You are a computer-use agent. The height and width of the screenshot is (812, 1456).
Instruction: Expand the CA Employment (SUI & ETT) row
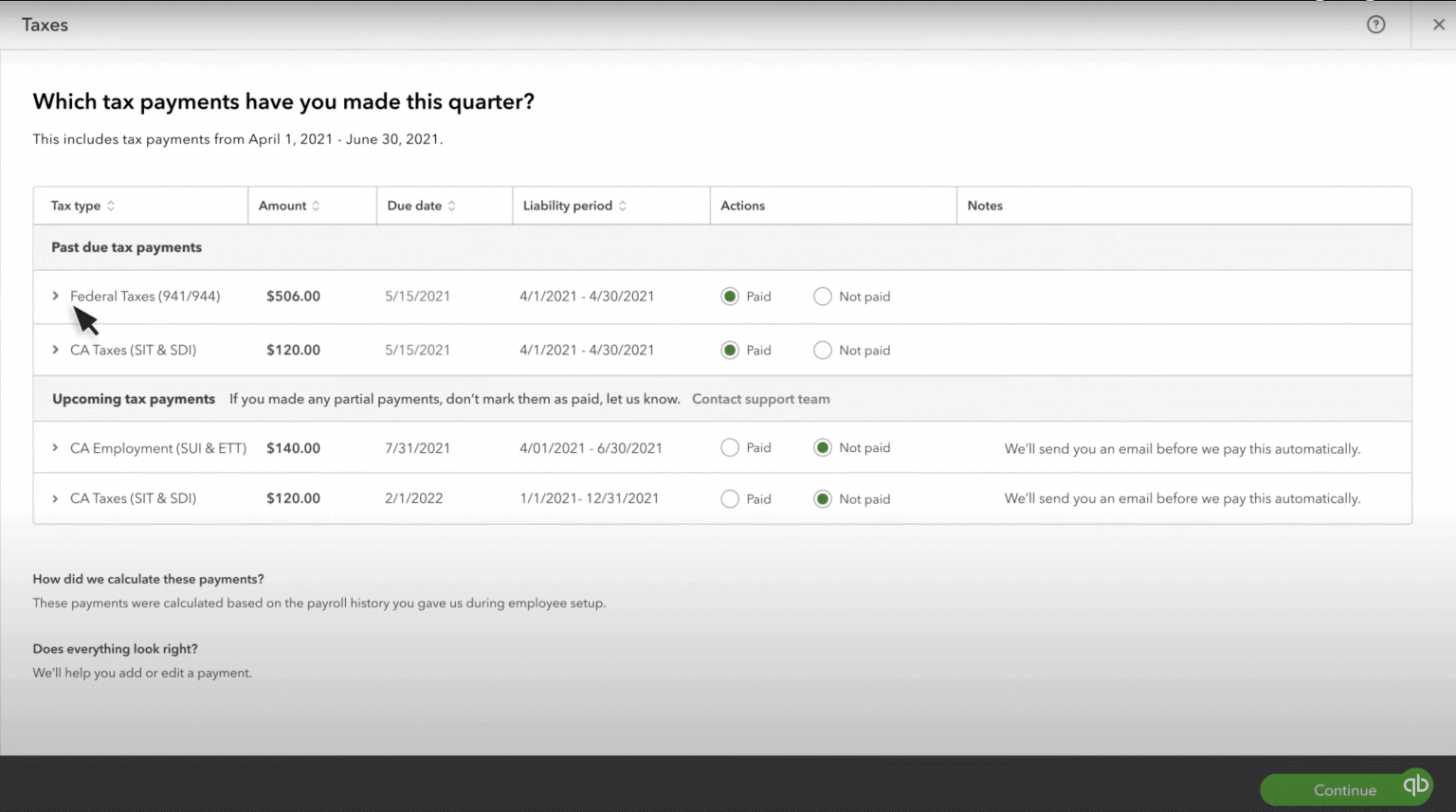coord(54,447)
